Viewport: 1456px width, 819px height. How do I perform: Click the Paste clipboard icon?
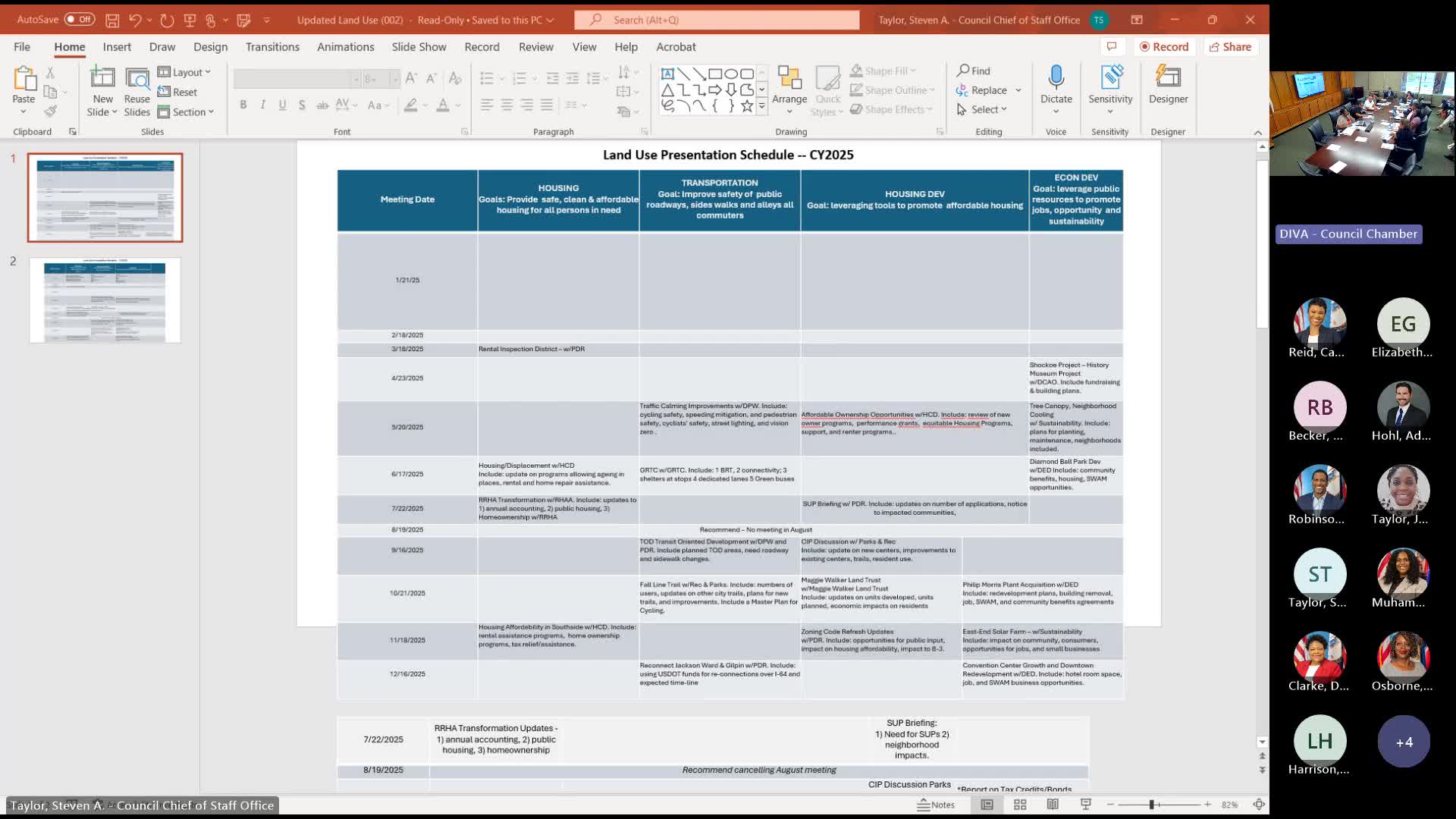coord(24,79)
